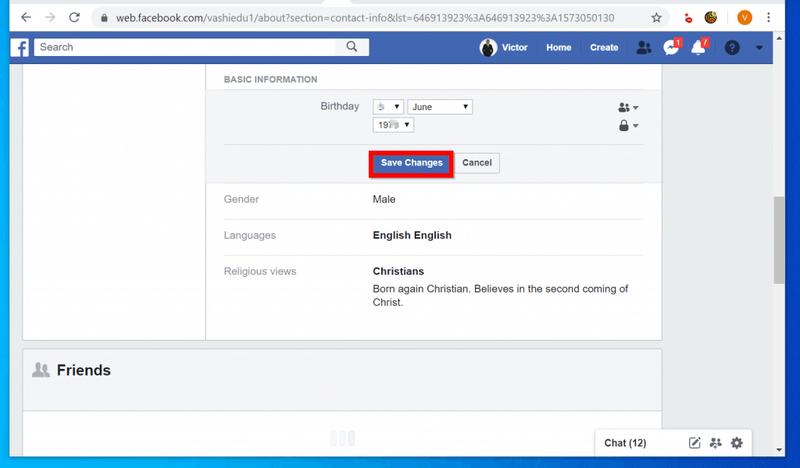This screenshot has height=468, width=800.
Task: Click the Facebook Search input field
Action: tap(185, 47)
